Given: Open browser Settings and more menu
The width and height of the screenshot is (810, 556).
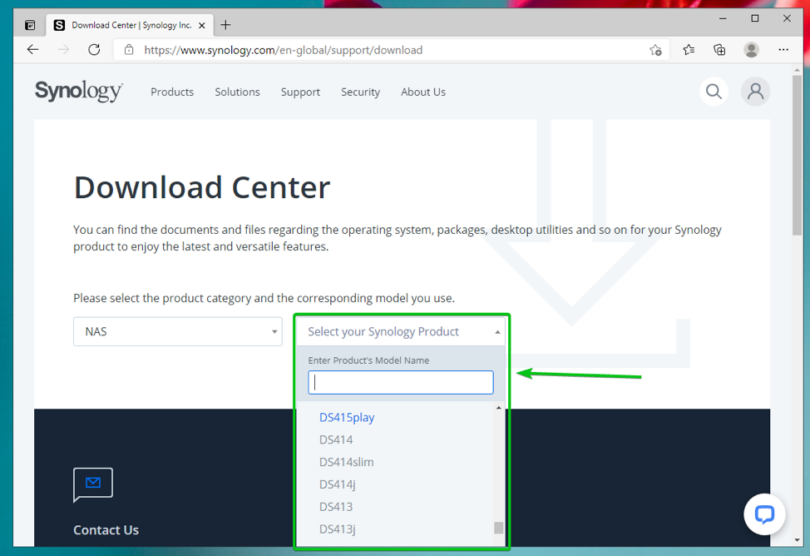Looking at the screenshot, I should (783, 50).
